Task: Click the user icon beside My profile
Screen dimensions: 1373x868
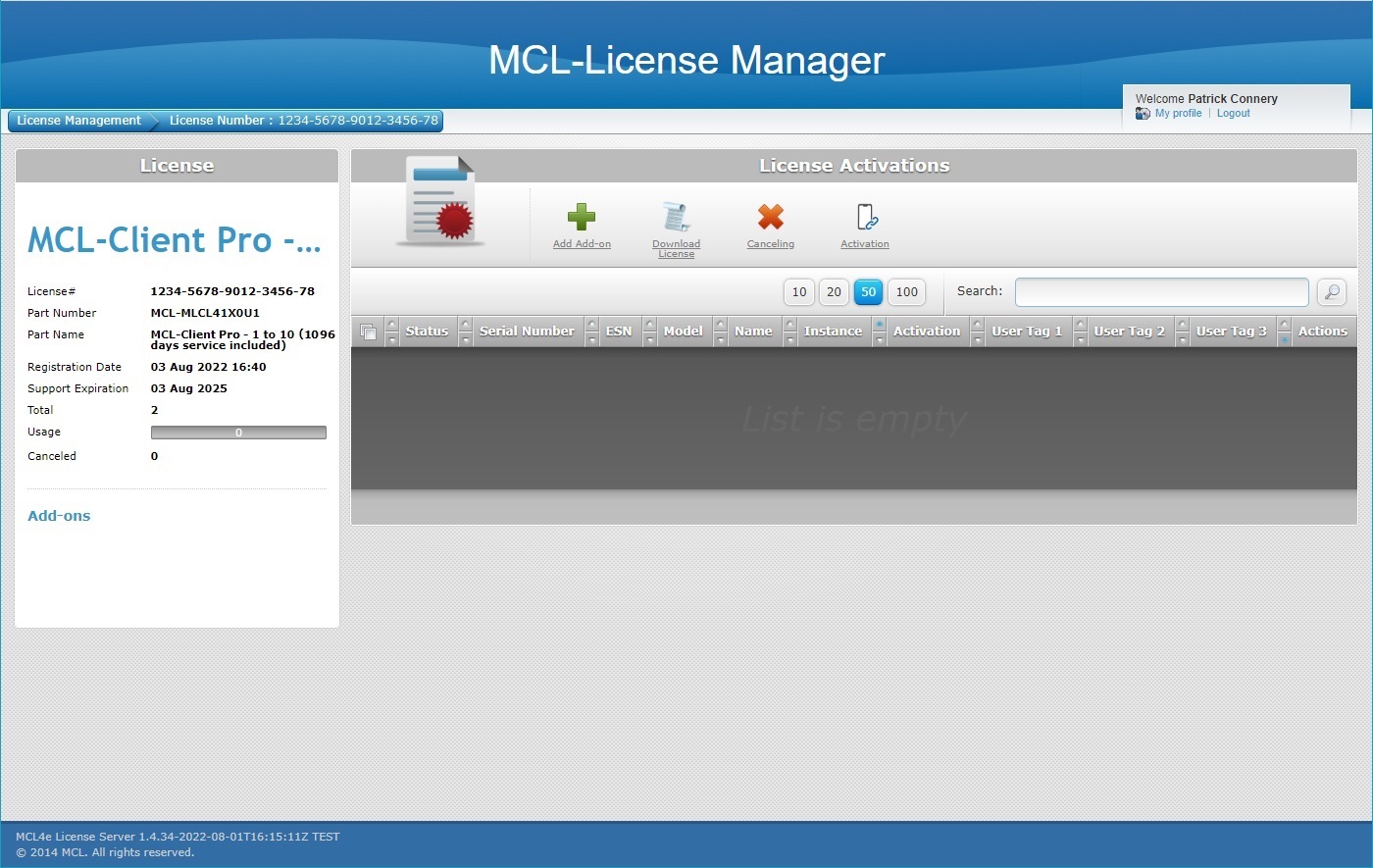Action: coord(1143,114)
